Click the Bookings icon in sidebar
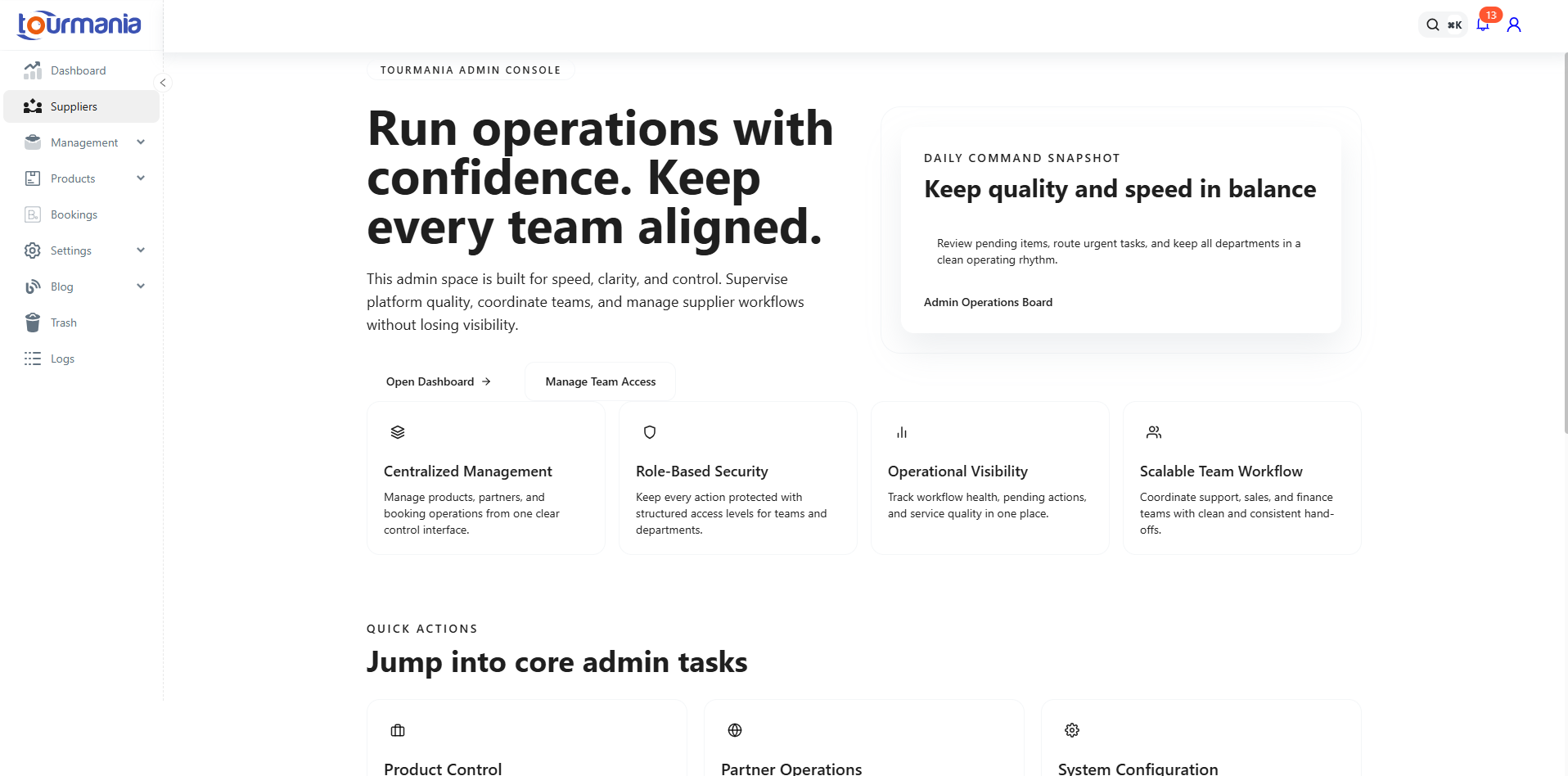 click(x=33, y=214)
